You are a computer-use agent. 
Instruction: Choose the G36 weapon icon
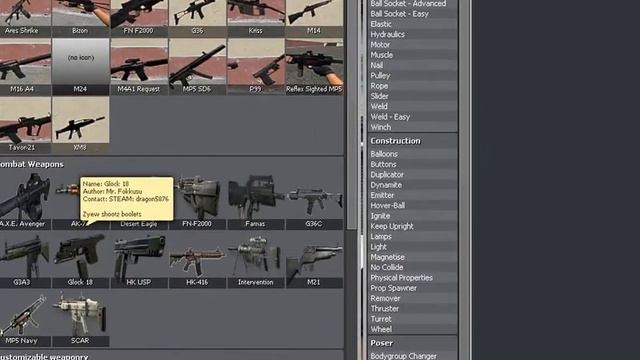(197, 18)
